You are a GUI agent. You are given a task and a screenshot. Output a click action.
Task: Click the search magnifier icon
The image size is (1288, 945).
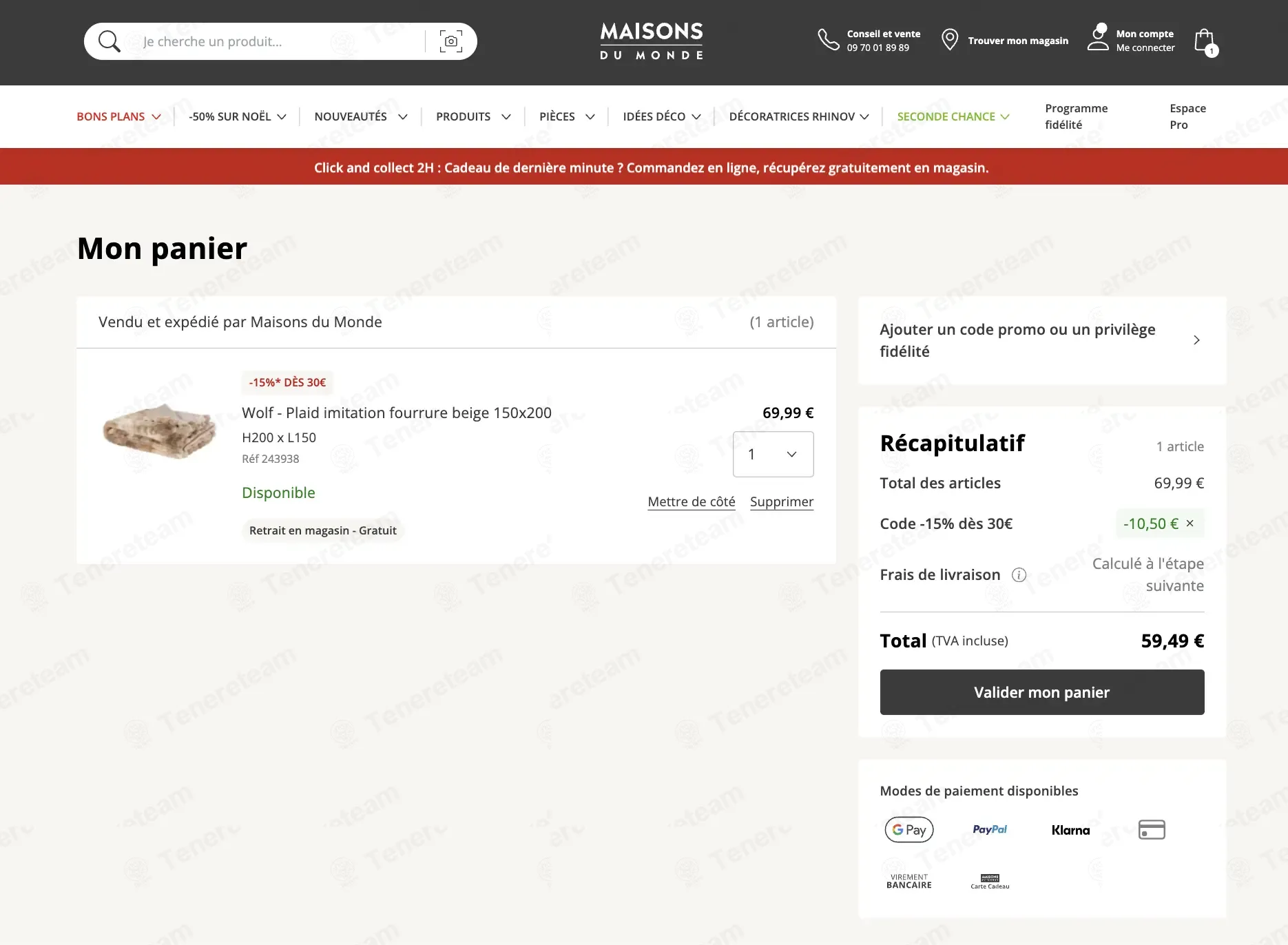[x=109, y=41]
